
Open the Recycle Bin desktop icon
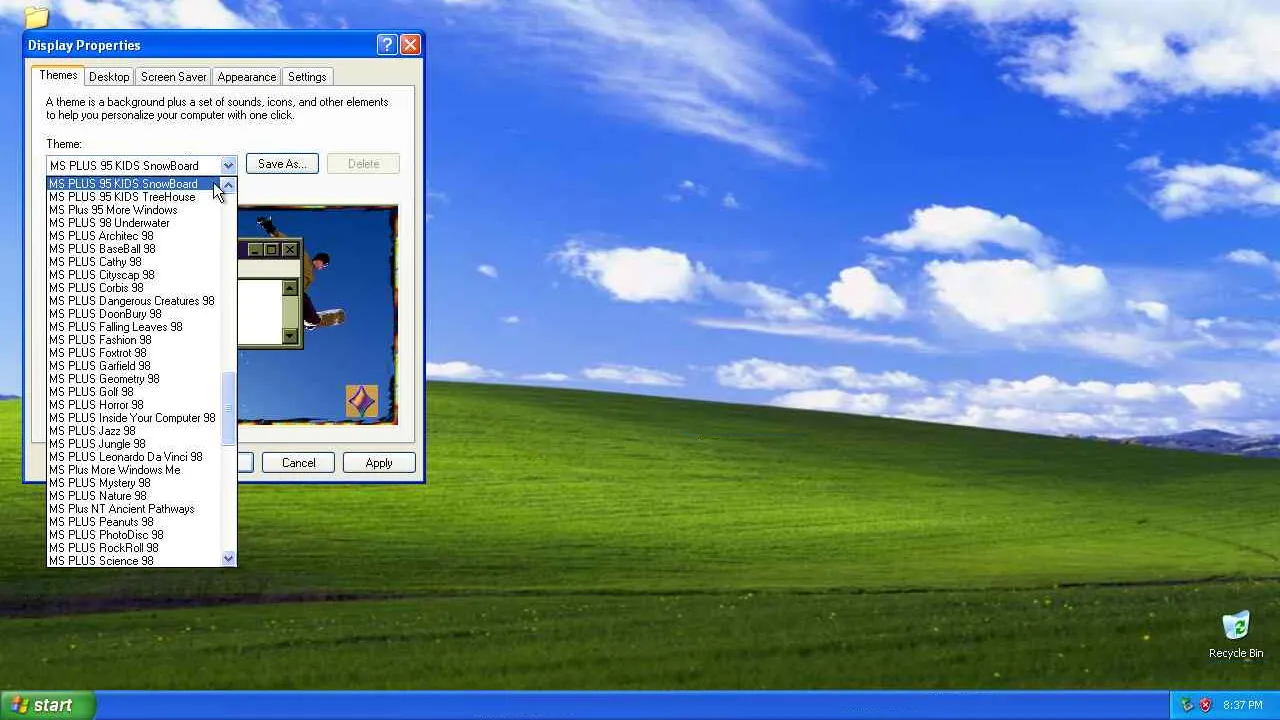click(x=1236, y=635)
